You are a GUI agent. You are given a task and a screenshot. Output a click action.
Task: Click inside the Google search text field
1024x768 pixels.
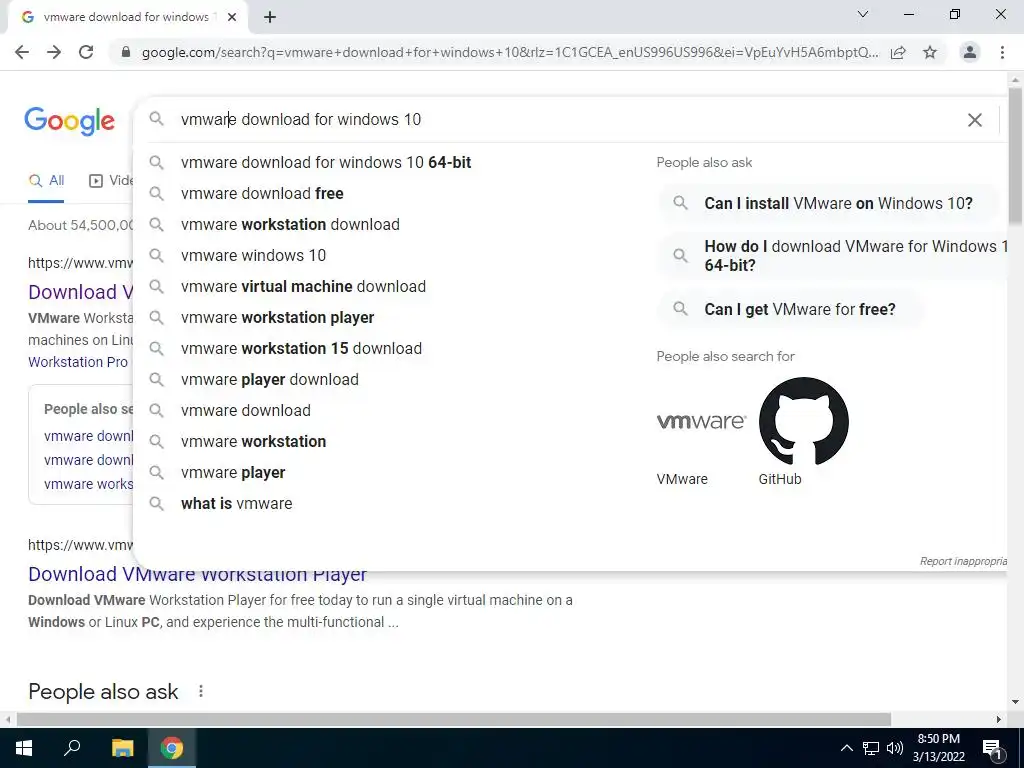[568, 120]
